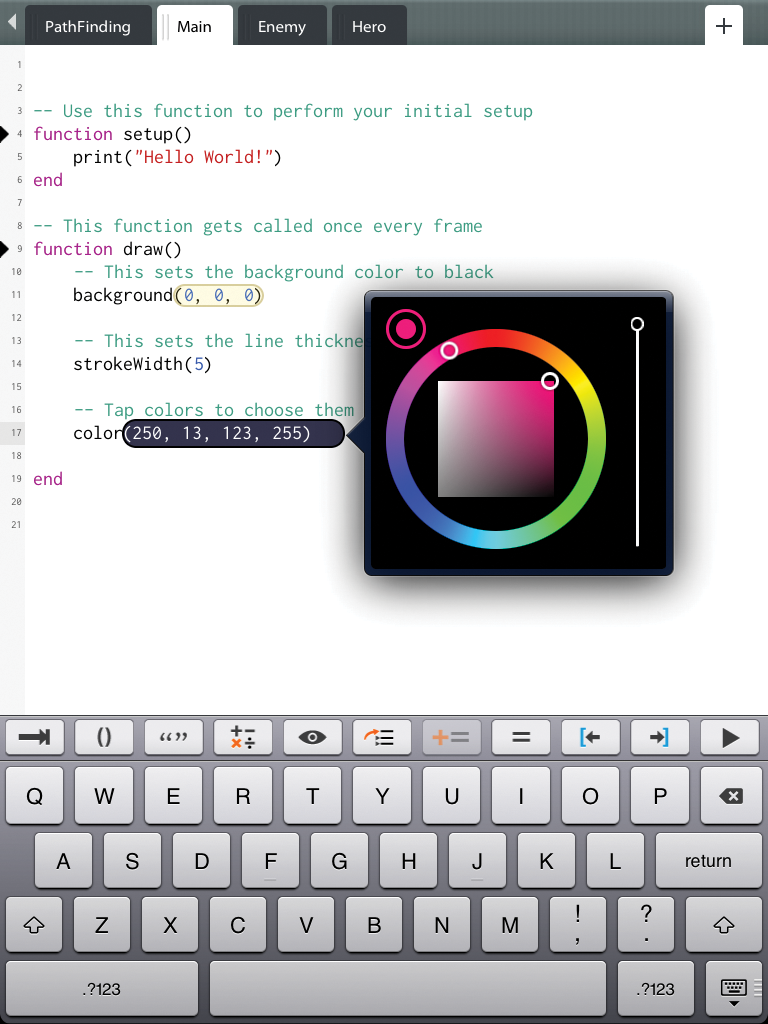
Task: Tap the alpha slider knob
Action: [x=637, y=323]
